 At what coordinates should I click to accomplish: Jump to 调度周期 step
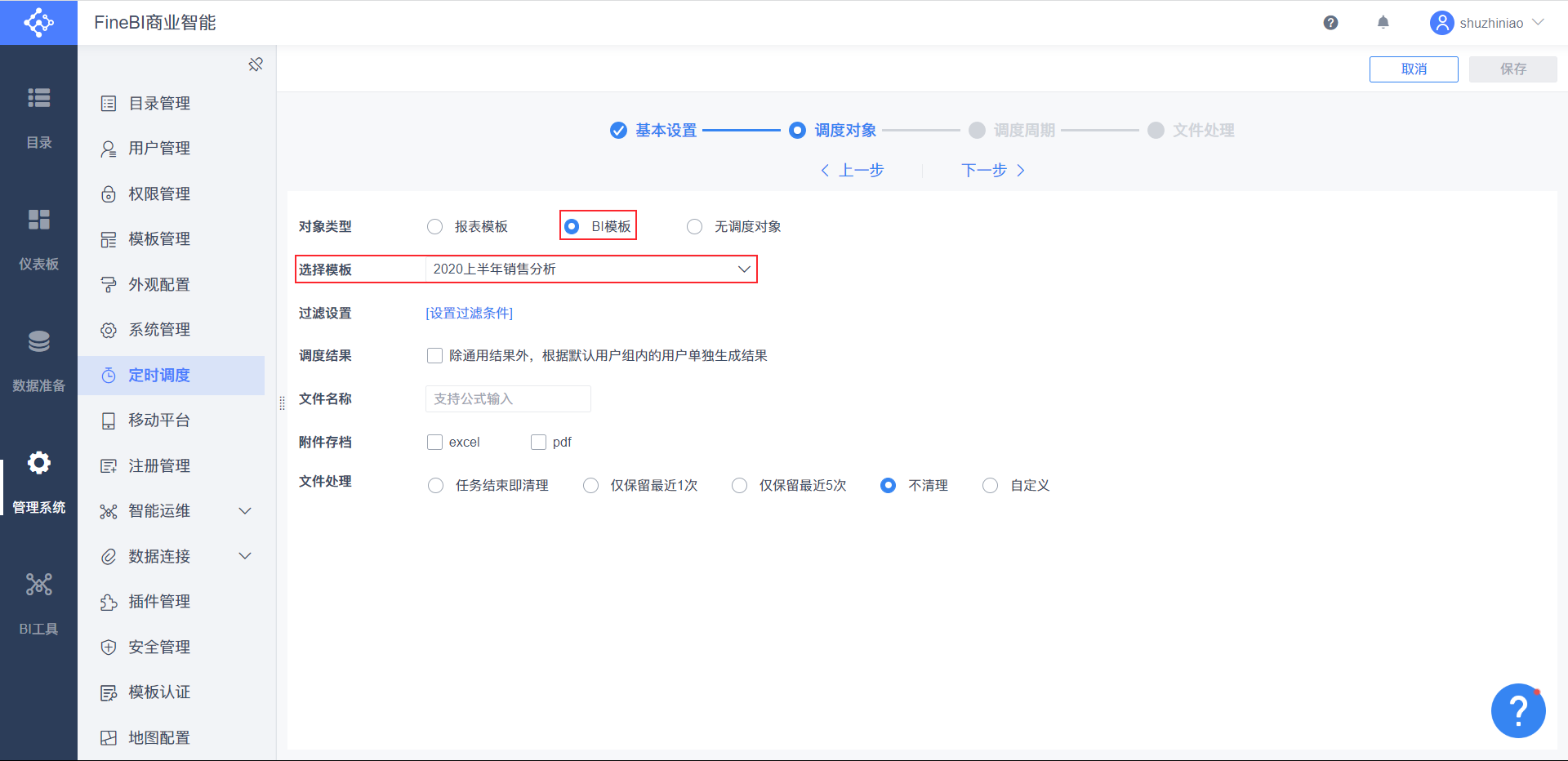(1012, 130)
